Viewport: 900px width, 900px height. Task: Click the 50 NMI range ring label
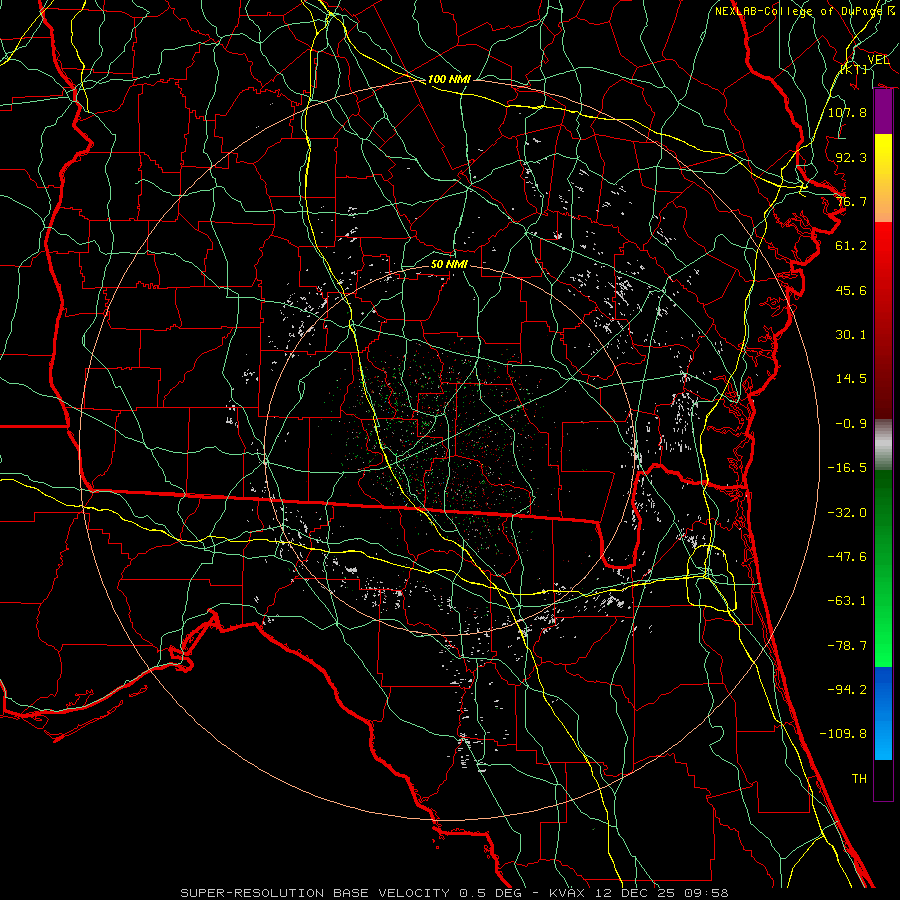pos(449,264)
